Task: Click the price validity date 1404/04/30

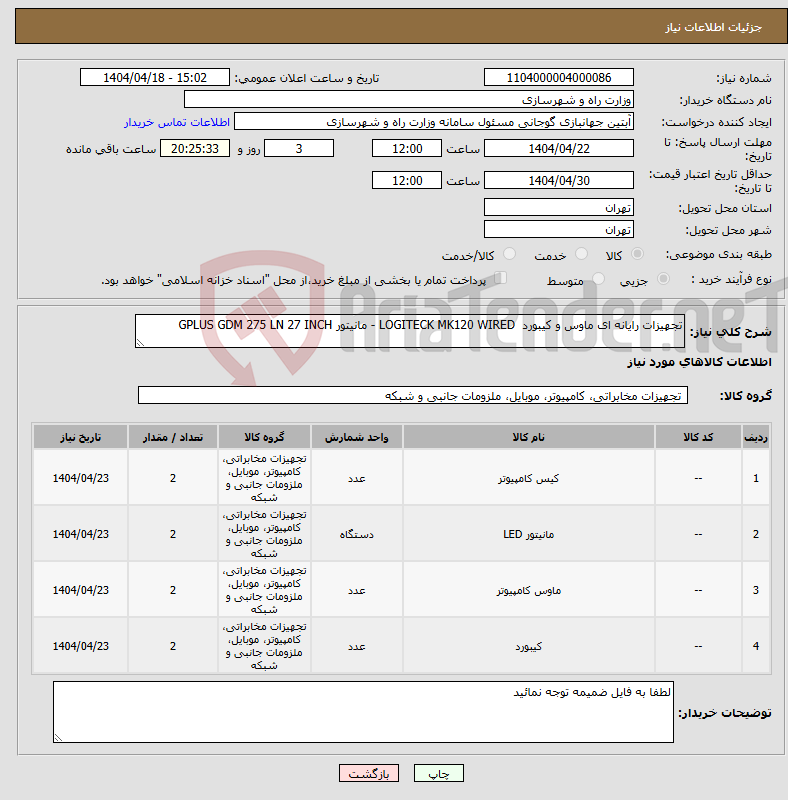Action: [559, 180]
